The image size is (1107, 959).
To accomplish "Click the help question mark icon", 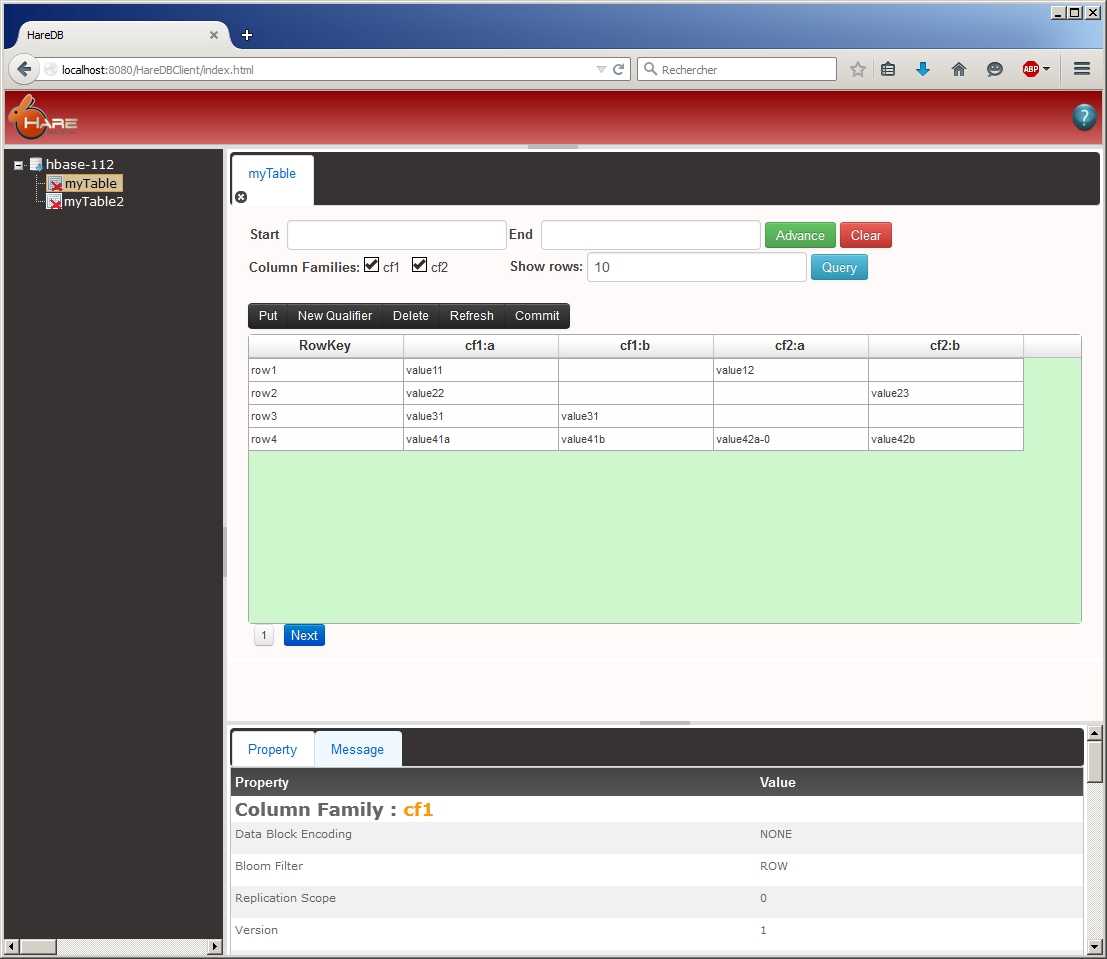I will coord(1084,117).
